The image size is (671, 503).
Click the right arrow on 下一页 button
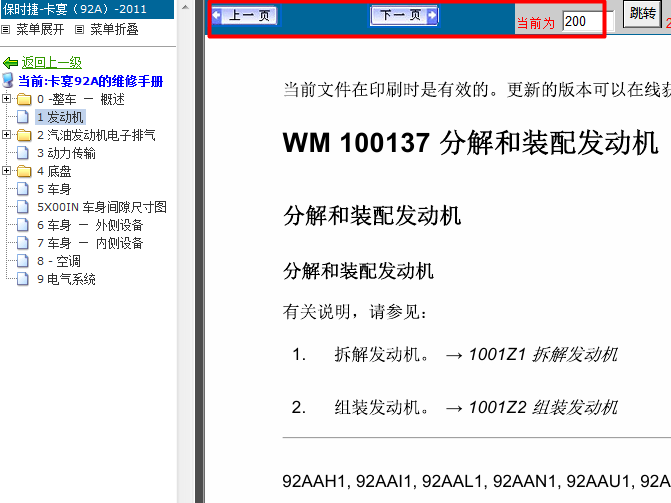[x=432, y=15]
